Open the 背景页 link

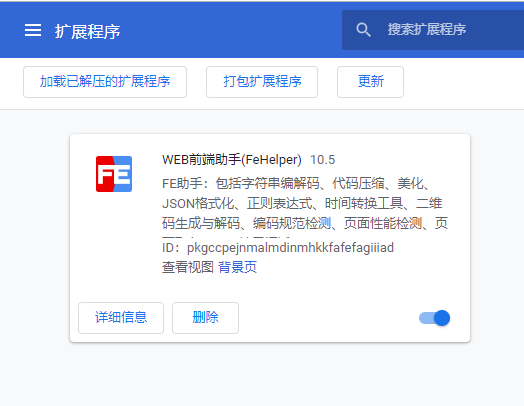point(237,267)
